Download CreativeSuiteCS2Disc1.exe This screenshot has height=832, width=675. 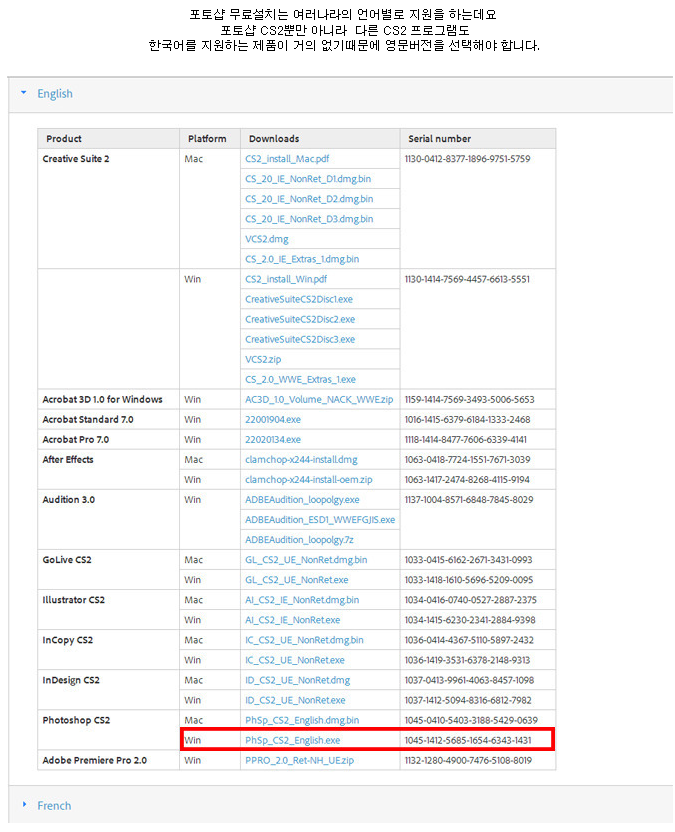pos(299,299)
